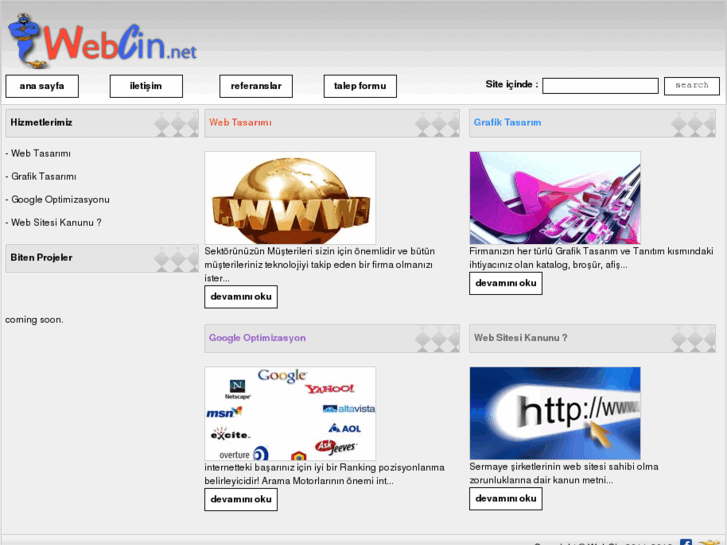Click the Google Optimizasyon section heading
The image size is (727, 545).
click(x=257, y=338)
